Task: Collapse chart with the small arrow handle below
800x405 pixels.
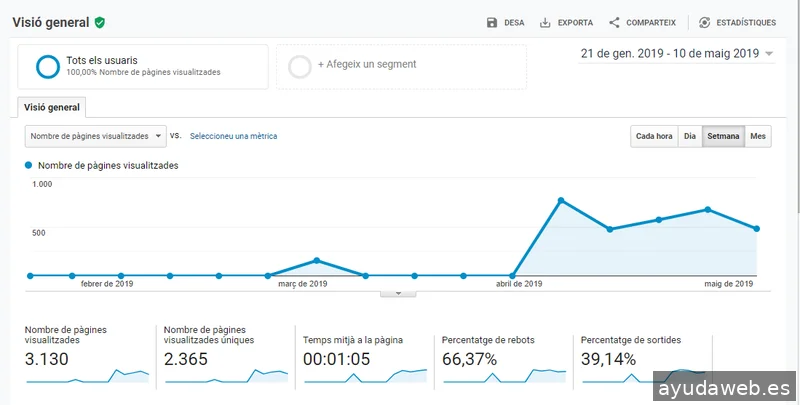Action: pos(398,293)
